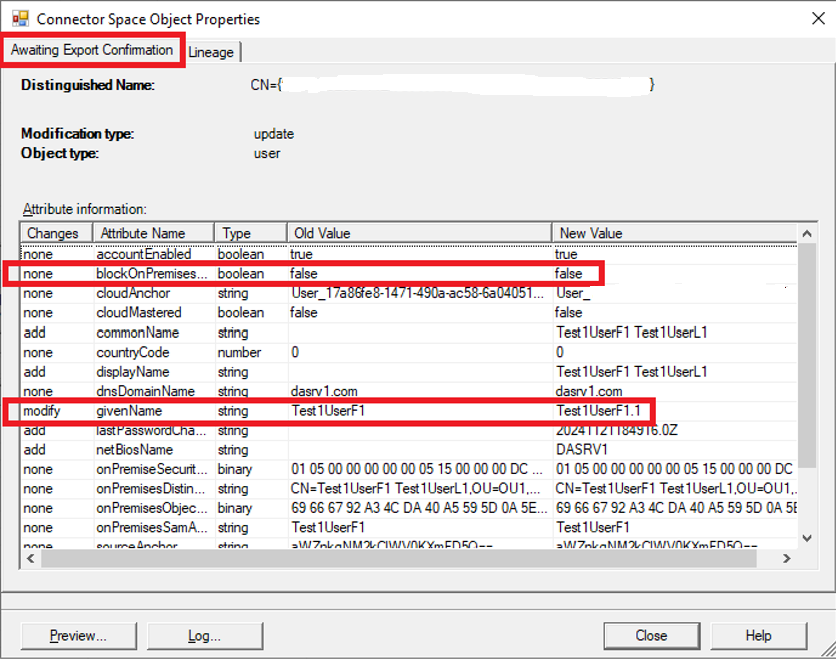Open the Lineage tab
Image resolution: width=836 pixels, height=660 pixels.
tap(211, 52)
